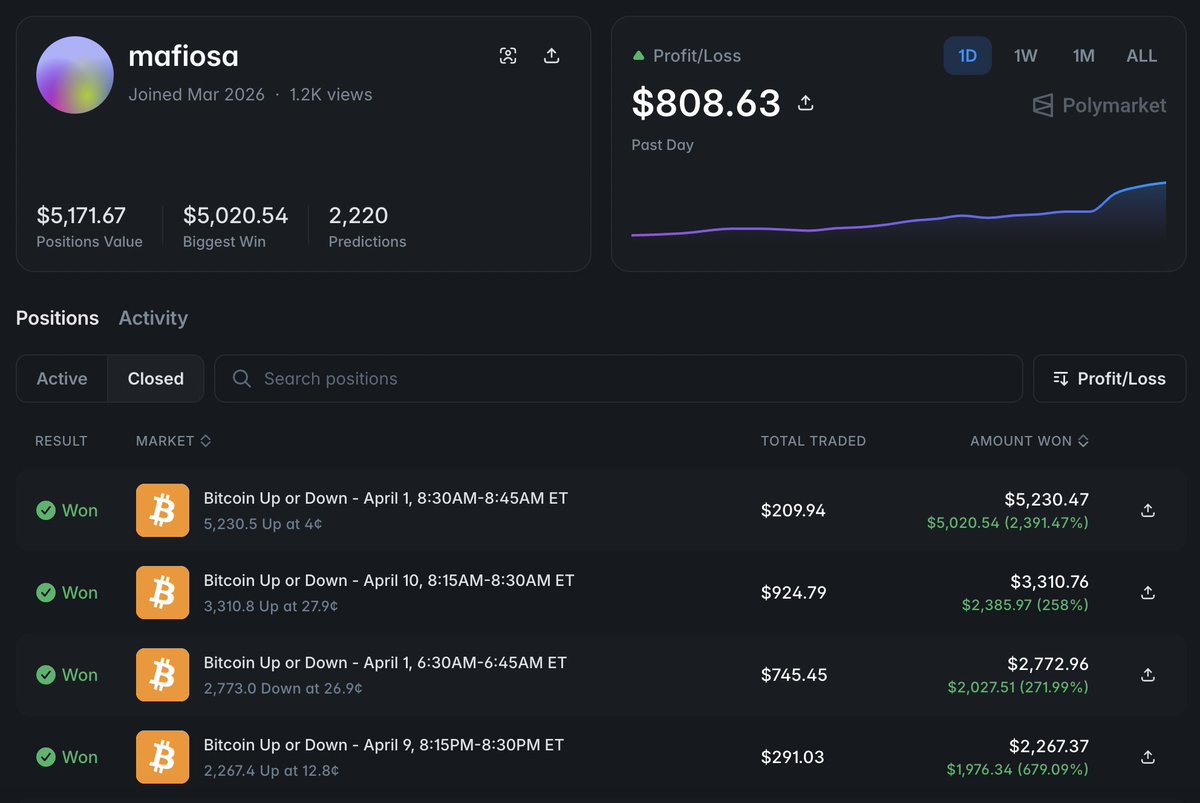
Task: Click "$5,020.54 (2,391.47%)" gain
Action: [x=1008, y=522]
